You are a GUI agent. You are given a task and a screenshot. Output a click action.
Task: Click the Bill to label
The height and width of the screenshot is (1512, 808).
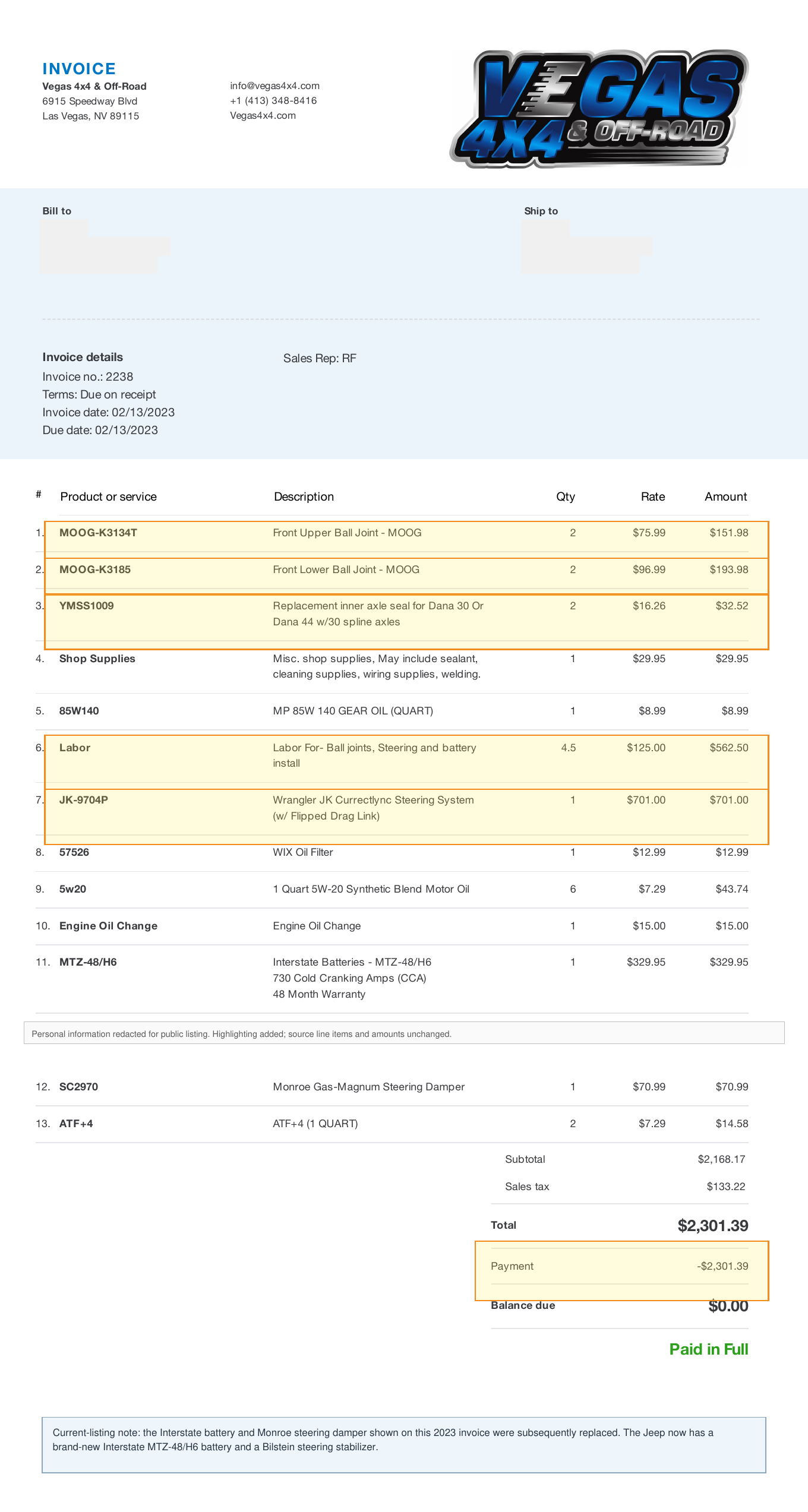[56, 211]
